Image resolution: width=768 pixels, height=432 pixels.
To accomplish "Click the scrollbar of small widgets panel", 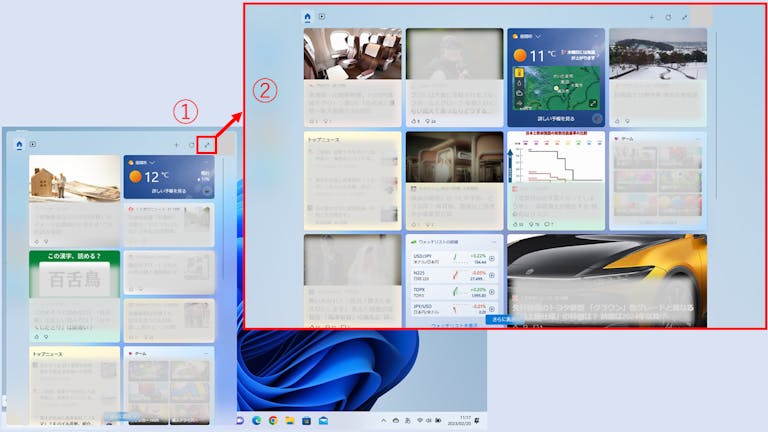I will click(x=223, y=218).
